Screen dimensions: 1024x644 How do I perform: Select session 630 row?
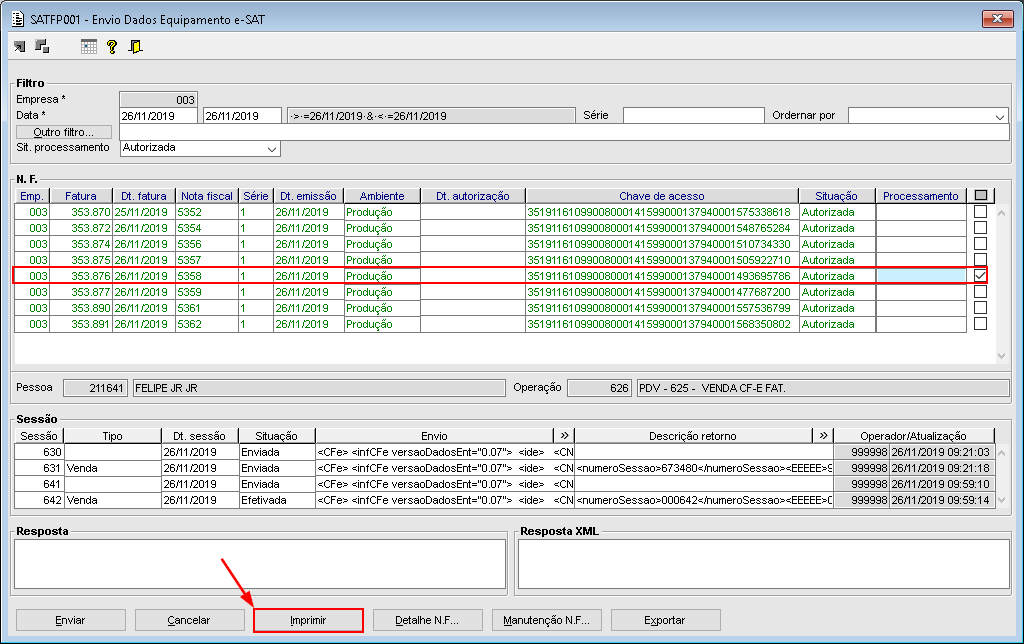tap(504, 452)
